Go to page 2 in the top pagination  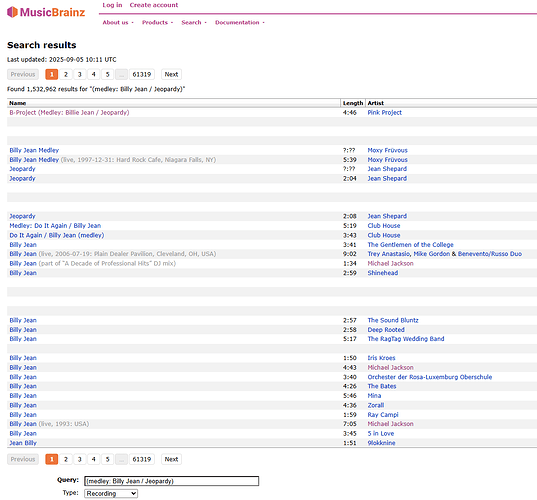[66, 74]
